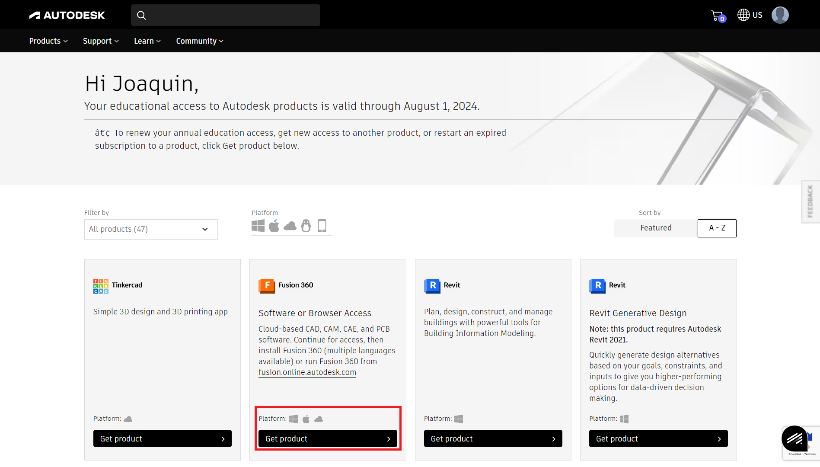Click the Hi Joaquin greeting

coord(141,84)
